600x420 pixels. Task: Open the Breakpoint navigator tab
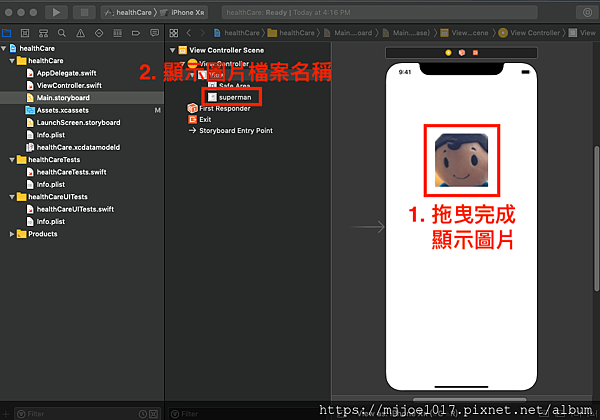click(x=136, y=33)
